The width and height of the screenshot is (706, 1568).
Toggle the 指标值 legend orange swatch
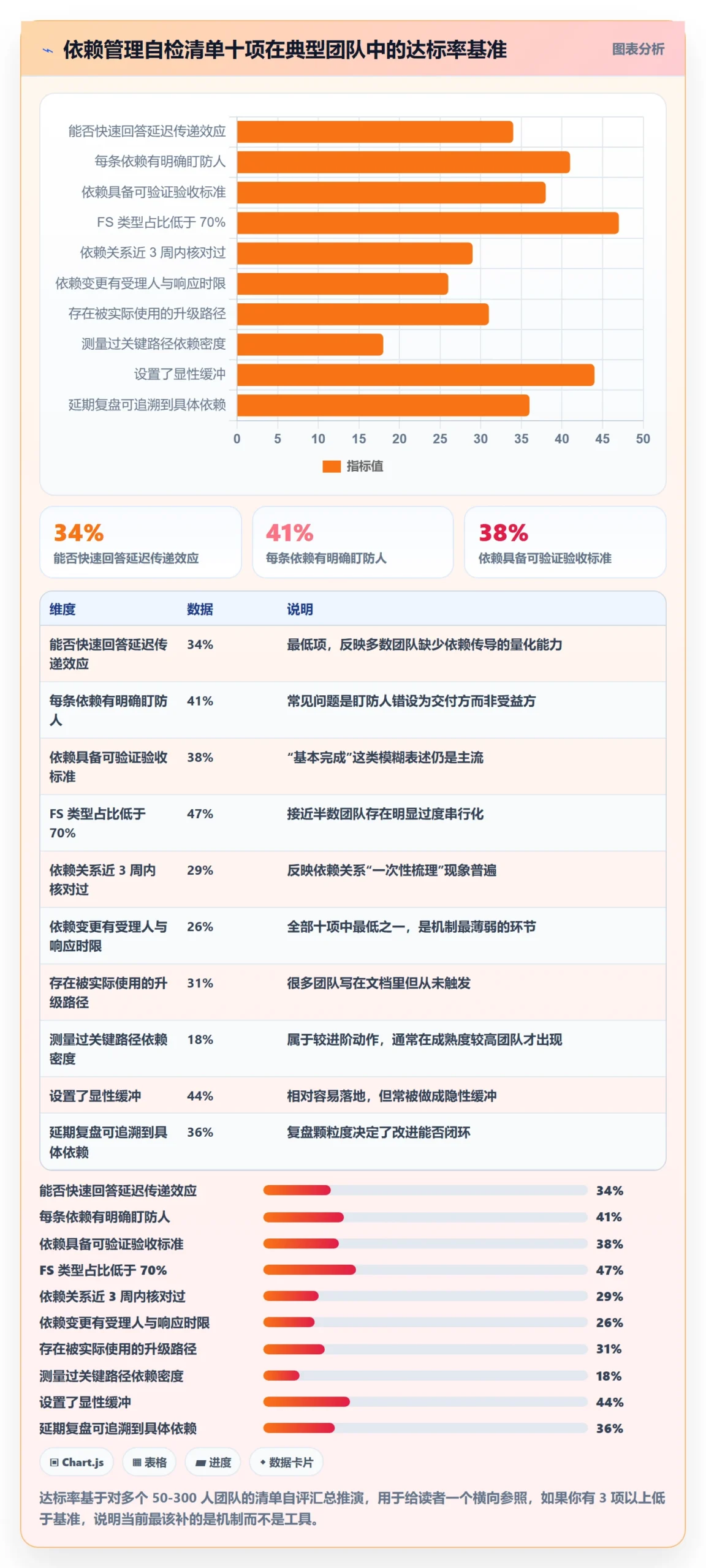(332, 466)
